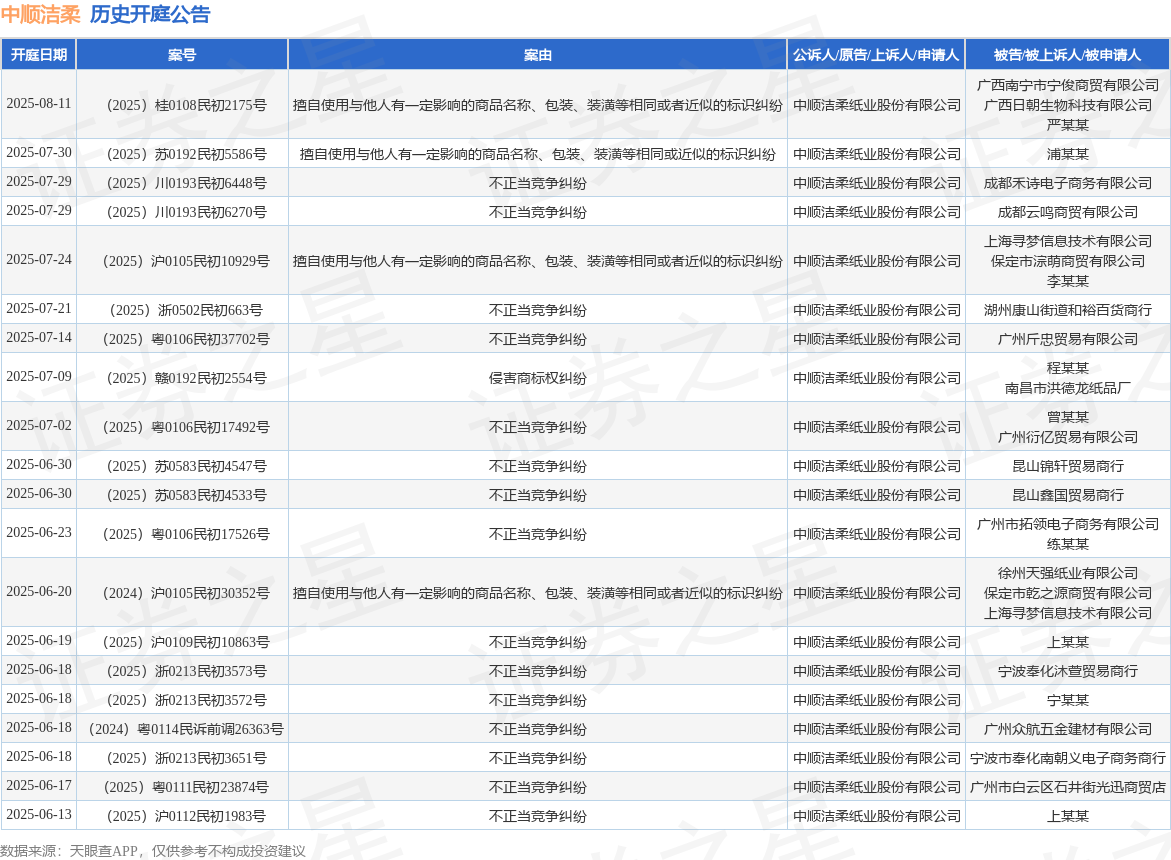Select the 开庭日期 column header
Viewport: 1171px width, 860px height.
coord(39,54)
